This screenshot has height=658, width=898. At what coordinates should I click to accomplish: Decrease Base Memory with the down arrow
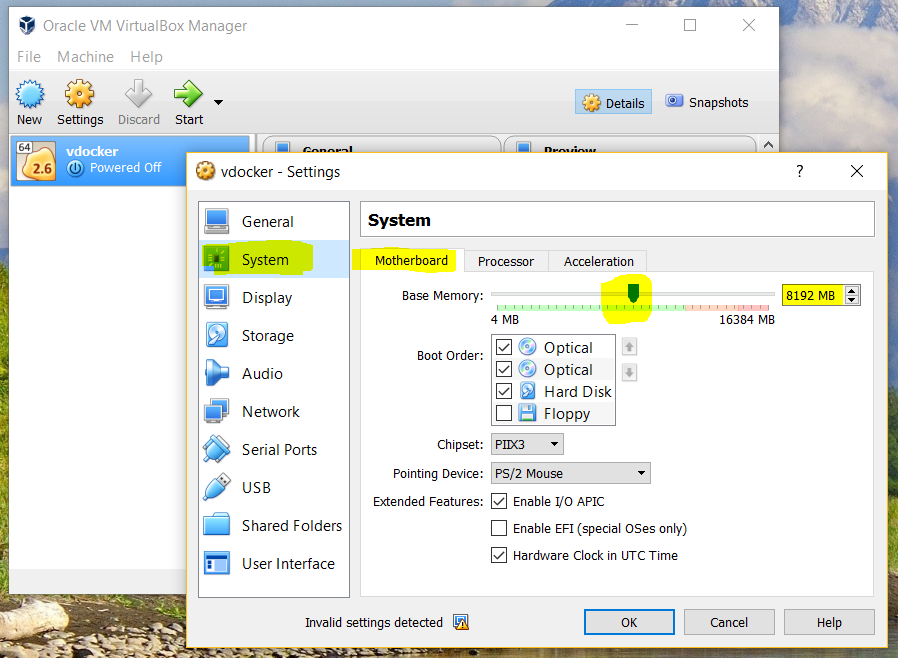point(852,300)
